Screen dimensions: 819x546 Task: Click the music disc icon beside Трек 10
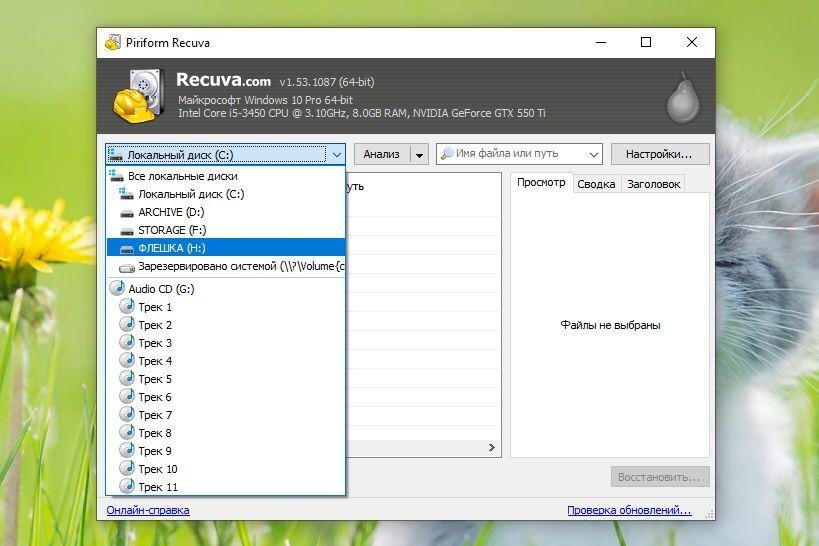127,468
